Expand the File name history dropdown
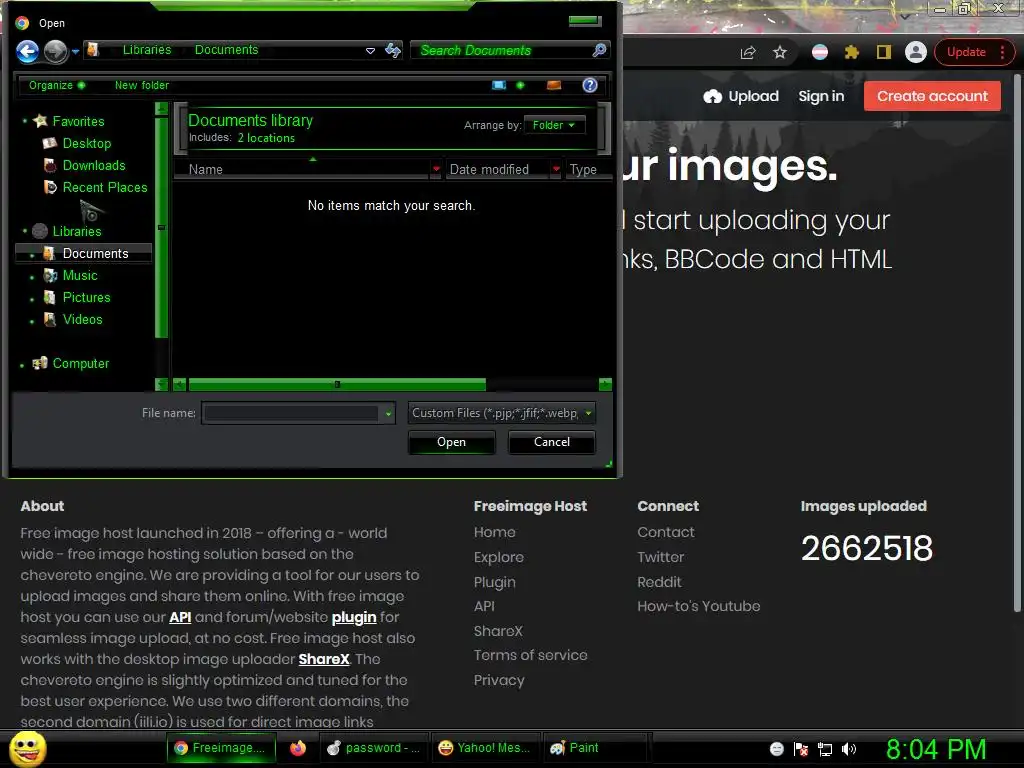 coord(389,413)
